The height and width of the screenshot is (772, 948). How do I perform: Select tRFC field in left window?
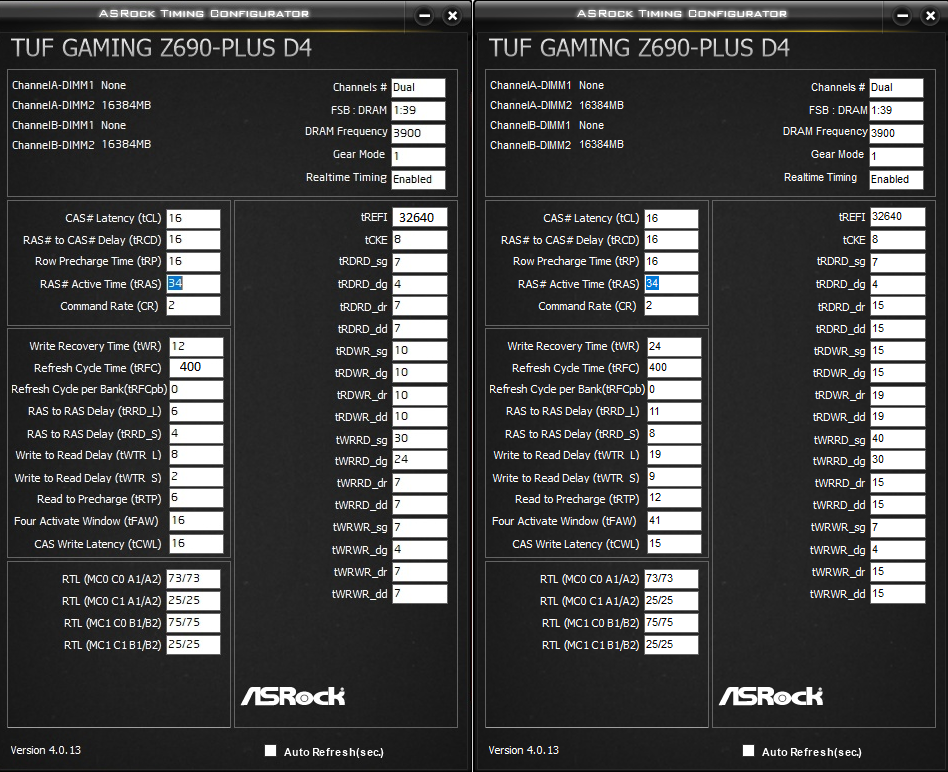click(196, 368)
